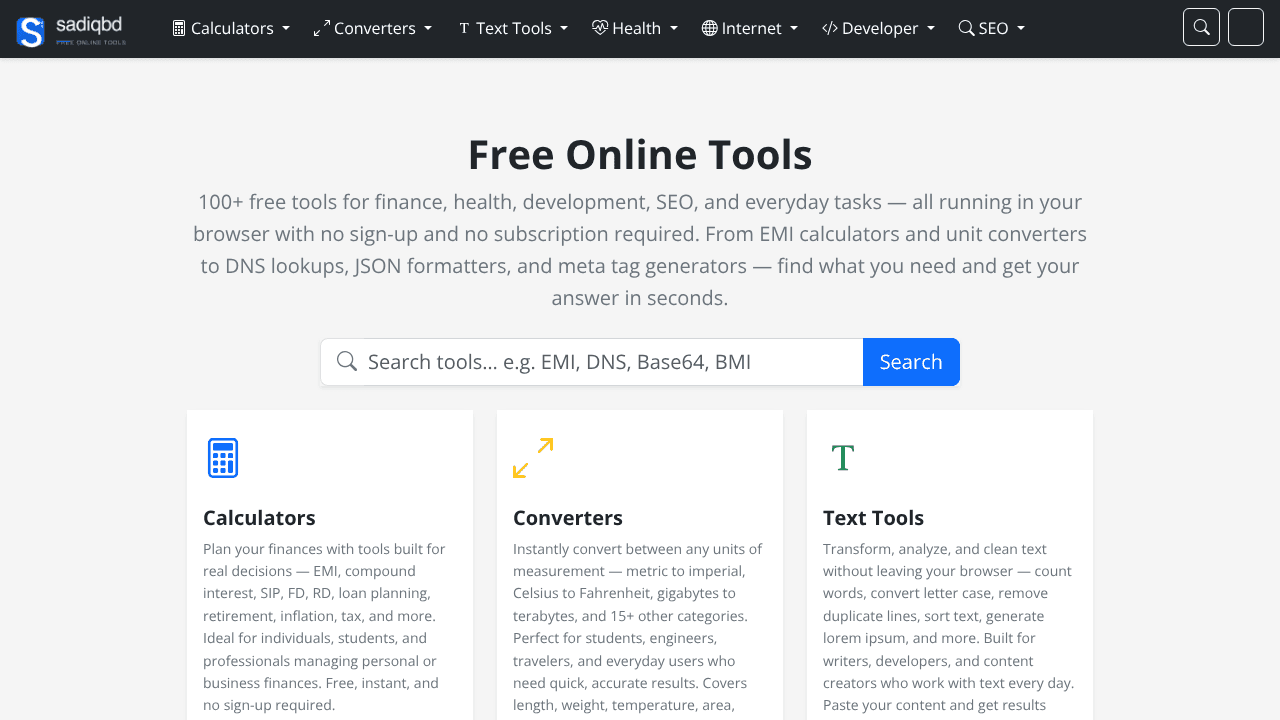
Task: Open the Developer menu
Action: tap(879, 28)
